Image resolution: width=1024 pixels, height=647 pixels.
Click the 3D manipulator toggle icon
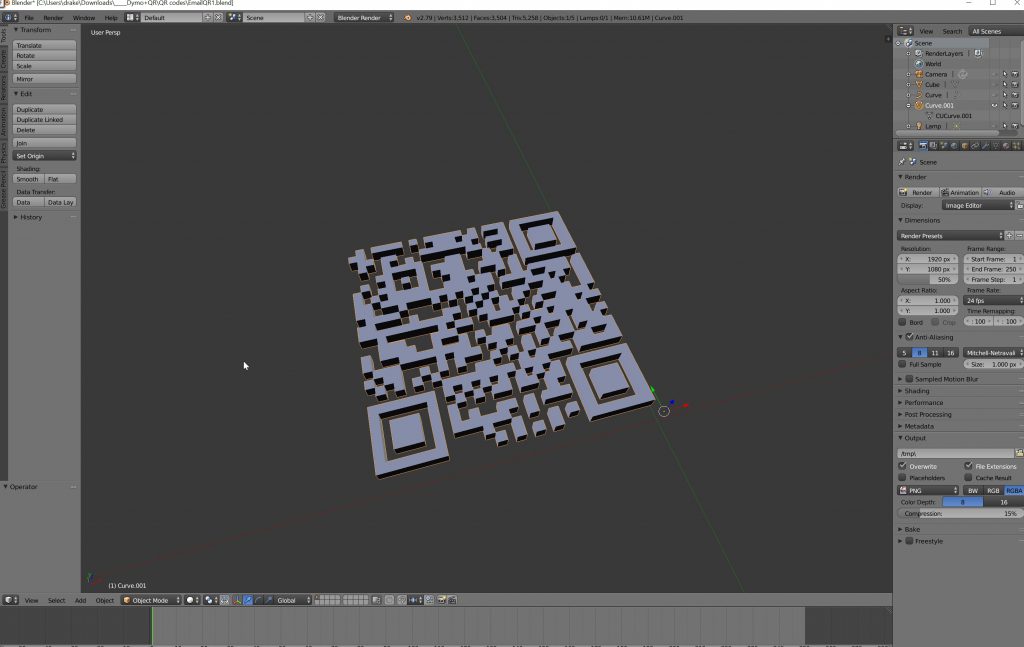point(236,600)
